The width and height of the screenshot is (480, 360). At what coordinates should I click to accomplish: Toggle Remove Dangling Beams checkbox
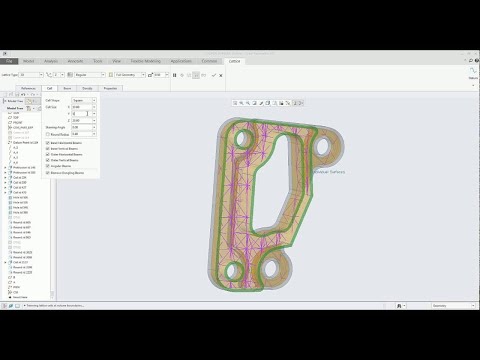coord(48,173)
